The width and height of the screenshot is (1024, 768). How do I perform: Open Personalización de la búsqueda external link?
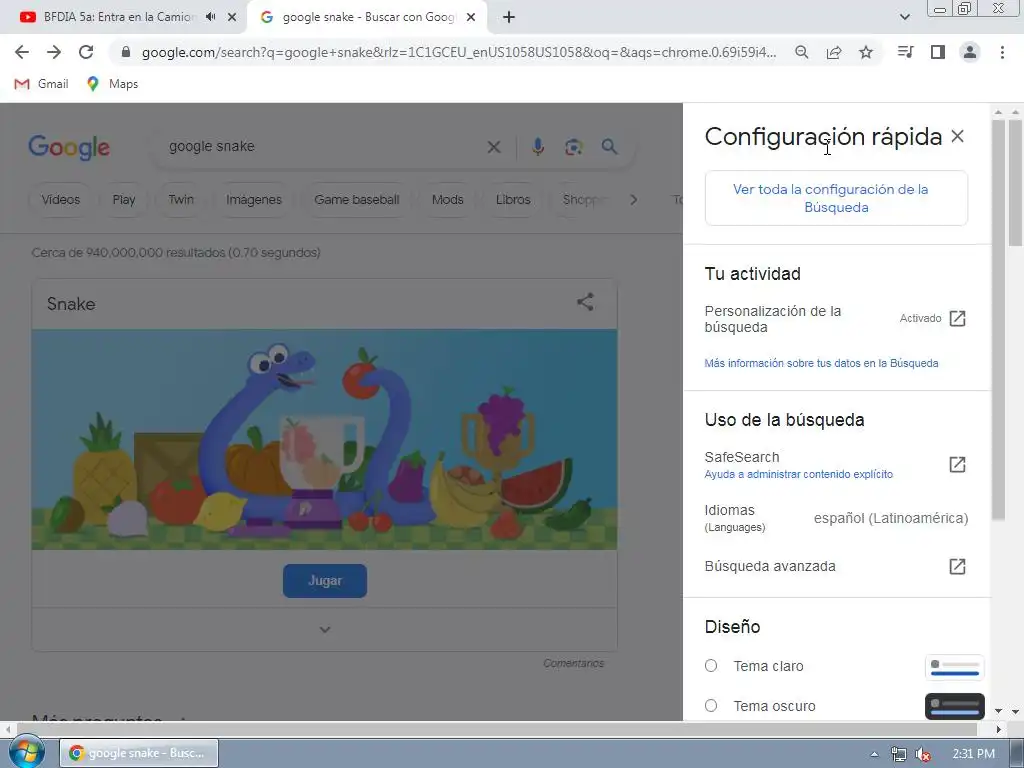pos(957,318)
